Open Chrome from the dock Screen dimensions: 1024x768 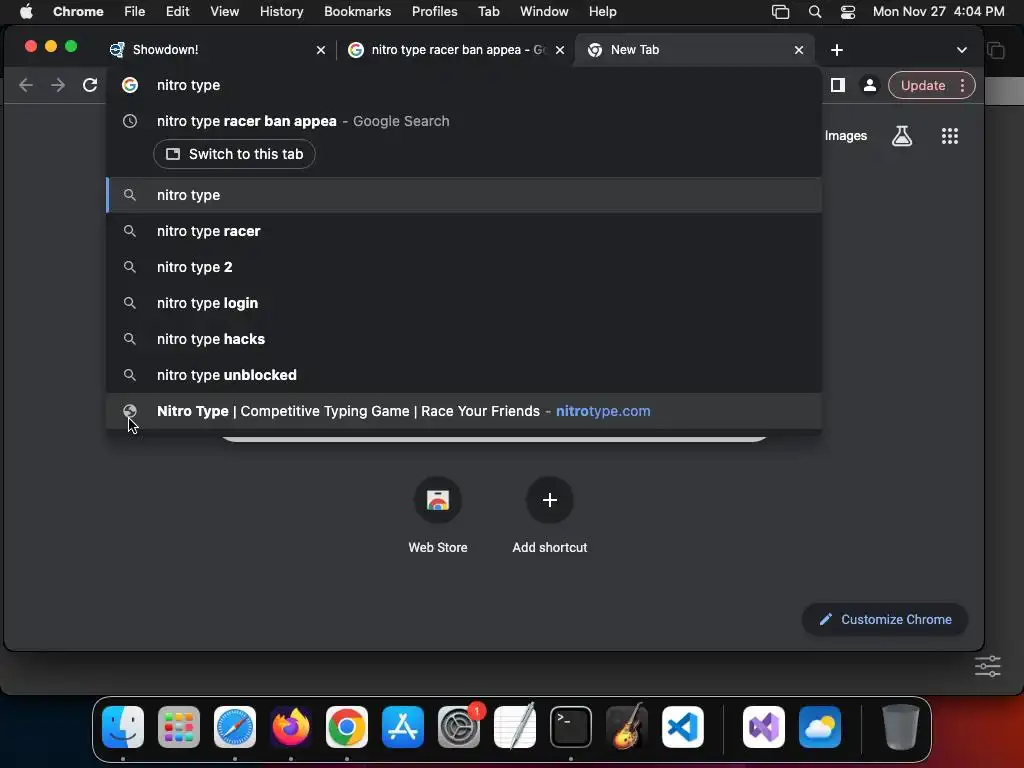coord(347,727)
